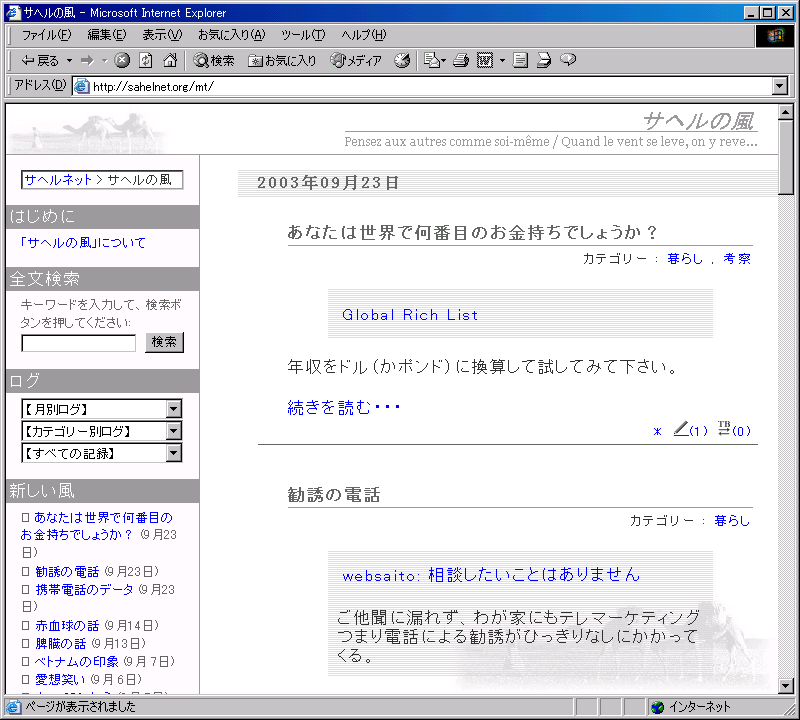
Task: Click the scanner-like icon in toolbar
Action: pyautogui.click(x=544, y=61)
